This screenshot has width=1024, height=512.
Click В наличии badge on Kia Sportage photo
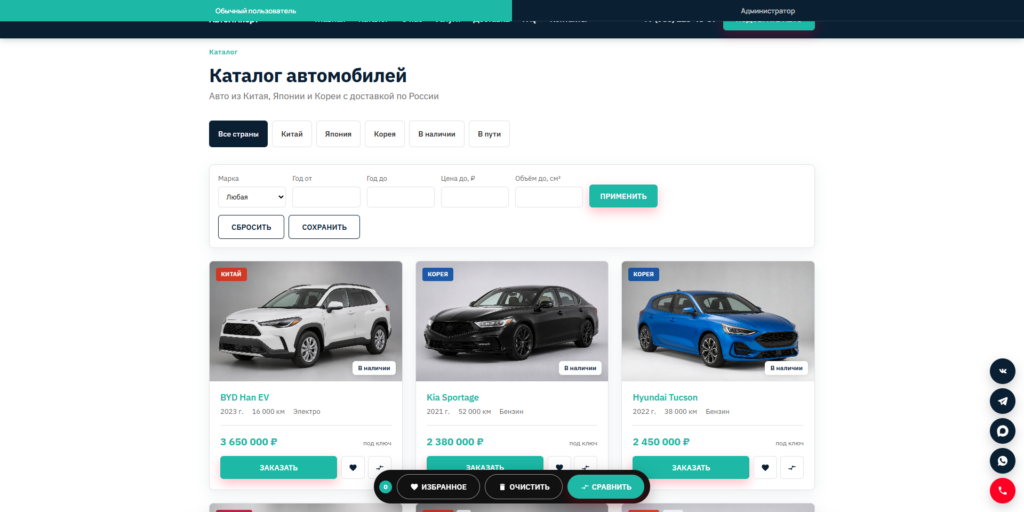(580, 368)
